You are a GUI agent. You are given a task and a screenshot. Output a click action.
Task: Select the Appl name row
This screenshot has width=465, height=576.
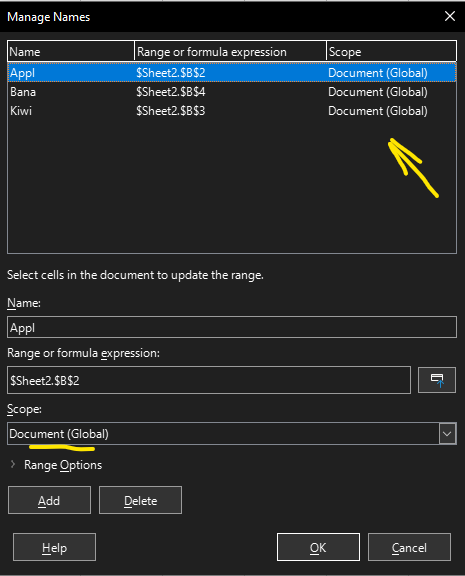coord(232,72)
